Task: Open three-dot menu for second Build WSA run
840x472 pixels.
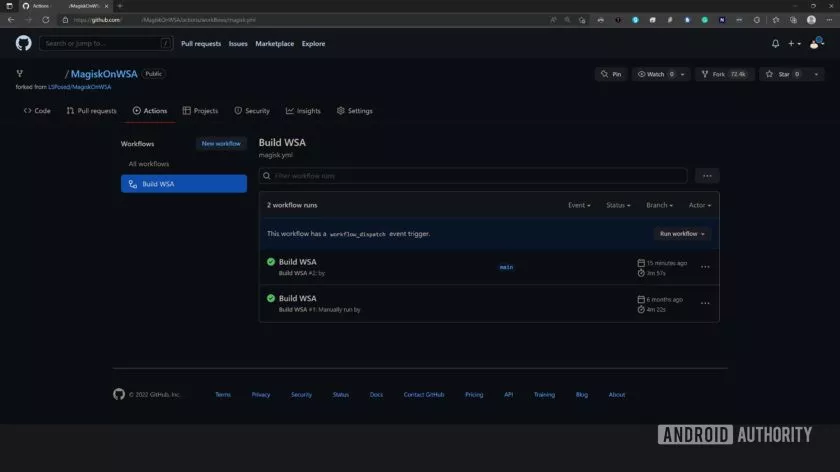Action: [705, 303]
